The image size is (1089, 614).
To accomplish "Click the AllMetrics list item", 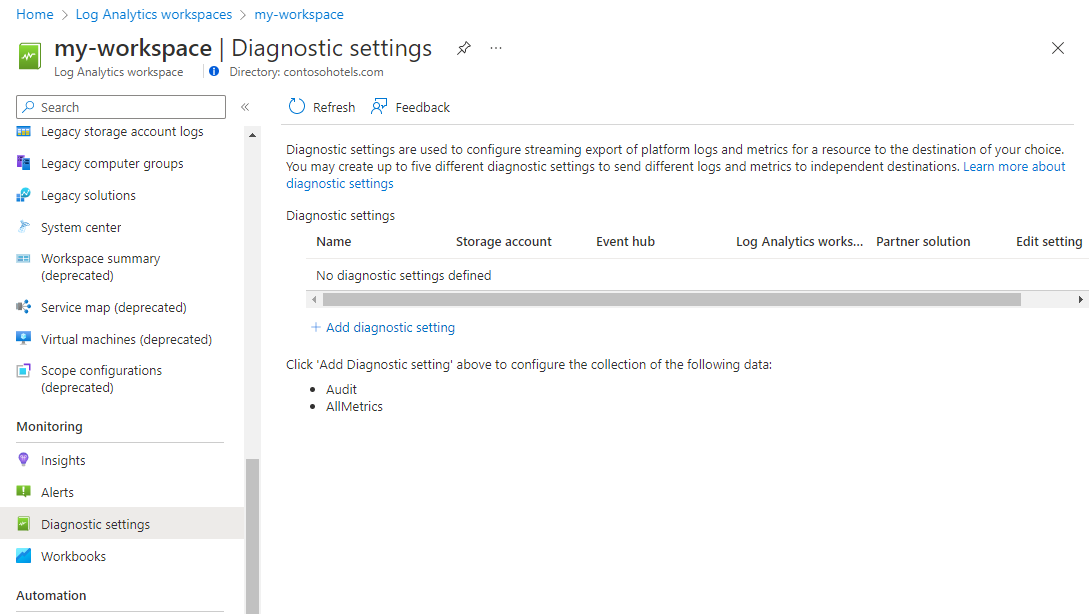I will 354,406.
